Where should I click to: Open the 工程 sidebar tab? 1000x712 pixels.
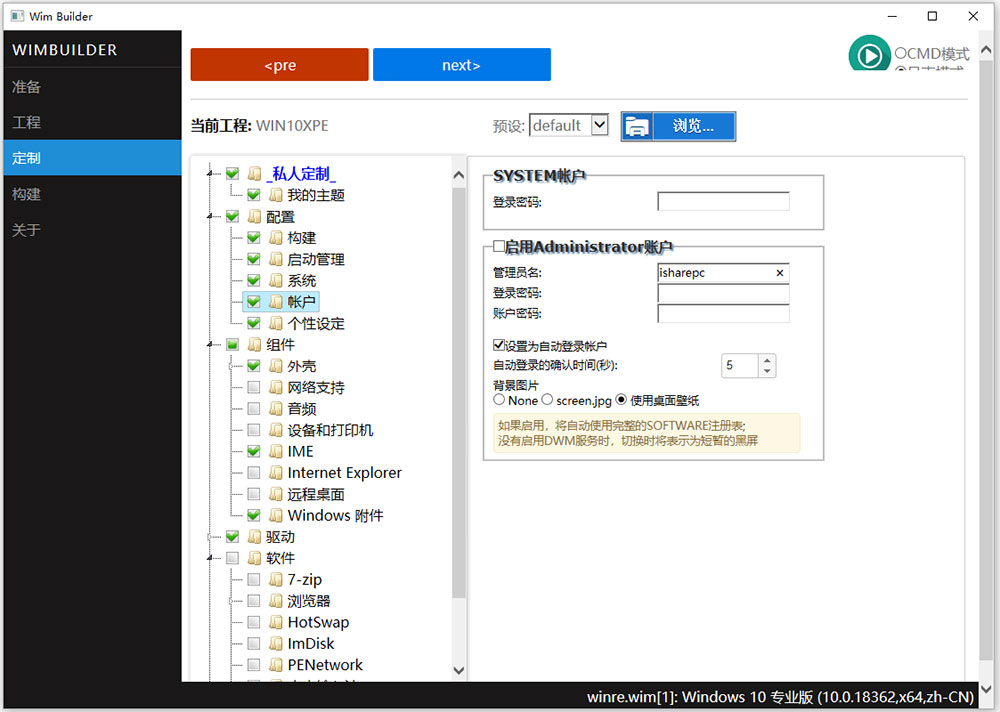tap(92, 122)
